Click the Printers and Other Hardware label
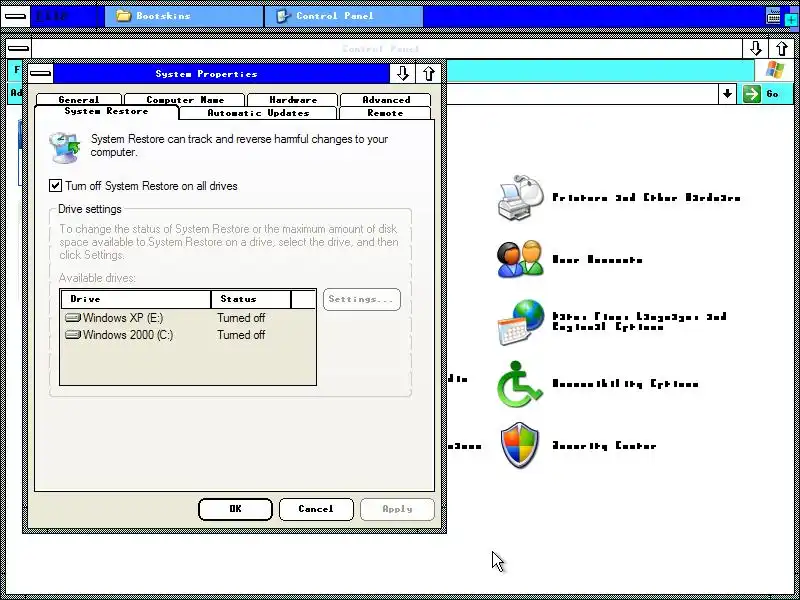This screenshot has height=600, width=800. click(646, 198)
